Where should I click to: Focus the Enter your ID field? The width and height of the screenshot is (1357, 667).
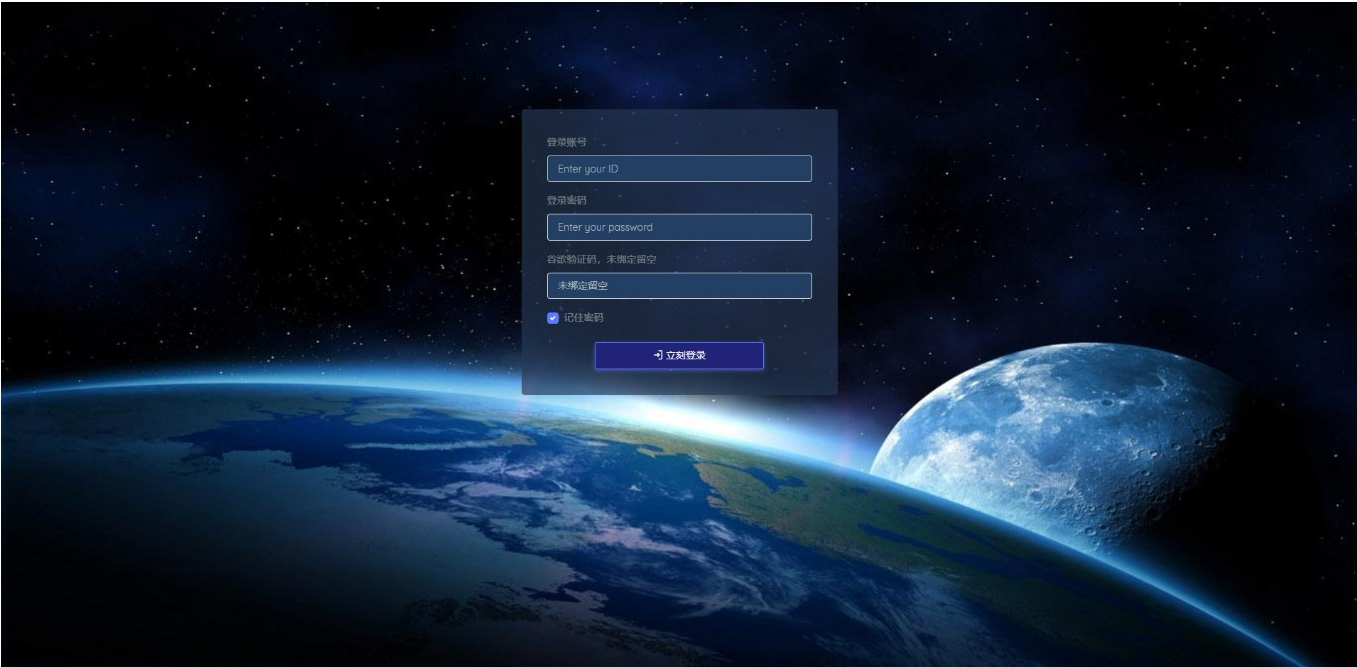pyautogui.click(x=678, y=169)
